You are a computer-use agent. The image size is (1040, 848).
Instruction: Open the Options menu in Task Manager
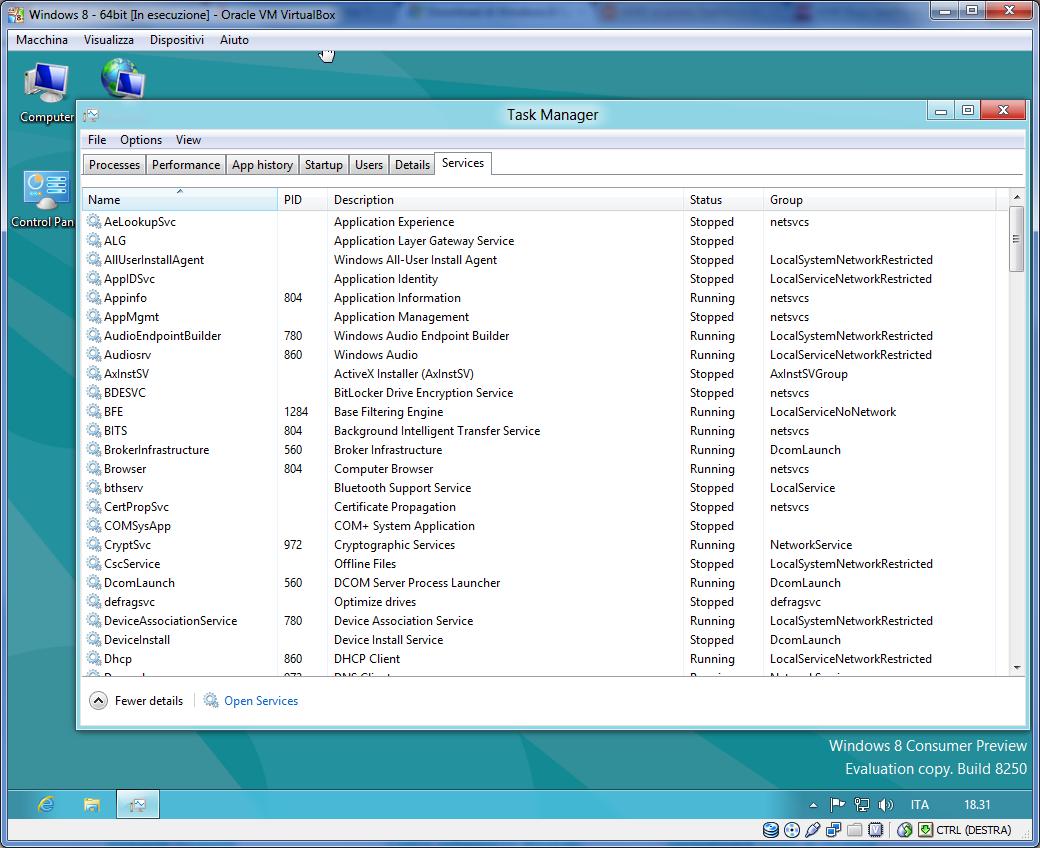click(x=141, y=140)
